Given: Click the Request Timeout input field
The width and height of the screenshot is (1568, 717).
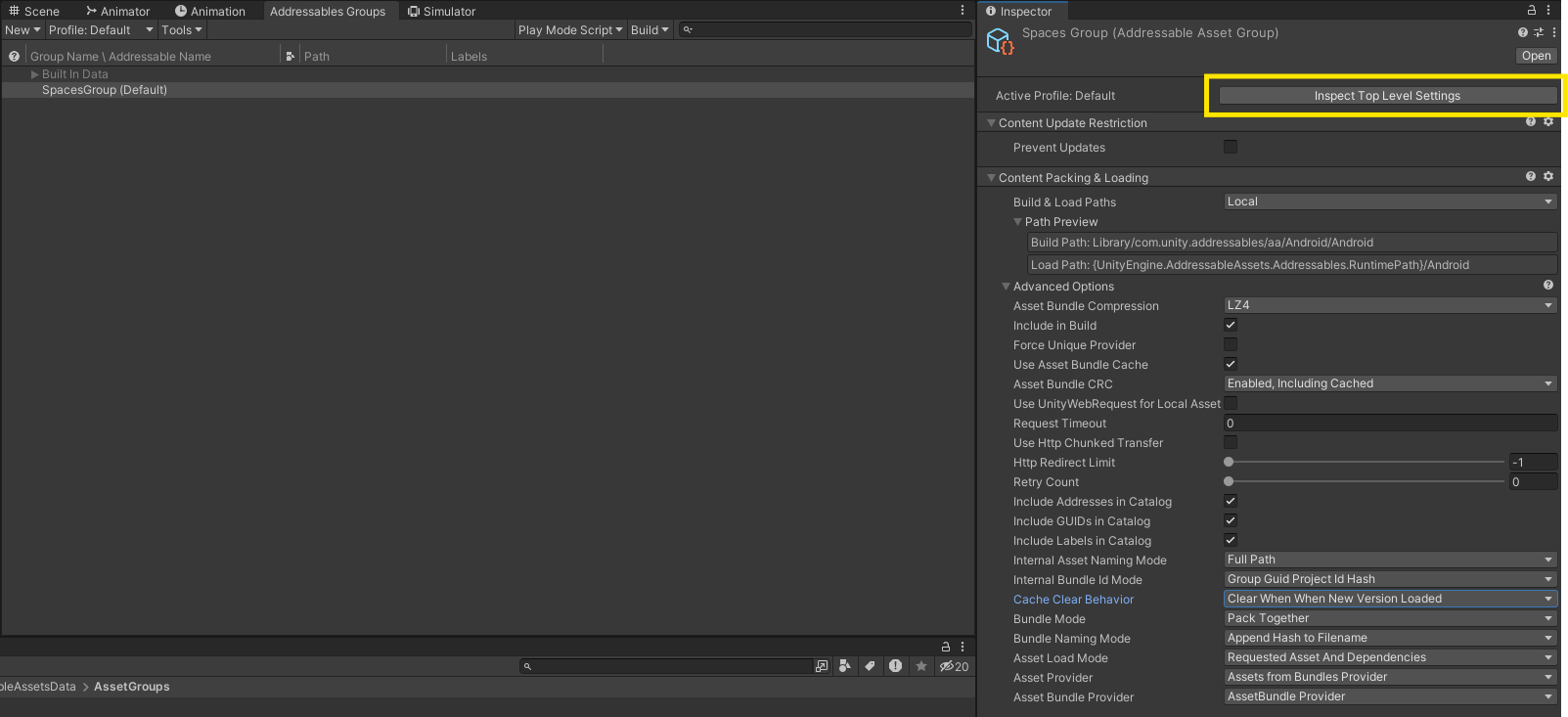Looking at the screenshot, I should point(1390,423).
